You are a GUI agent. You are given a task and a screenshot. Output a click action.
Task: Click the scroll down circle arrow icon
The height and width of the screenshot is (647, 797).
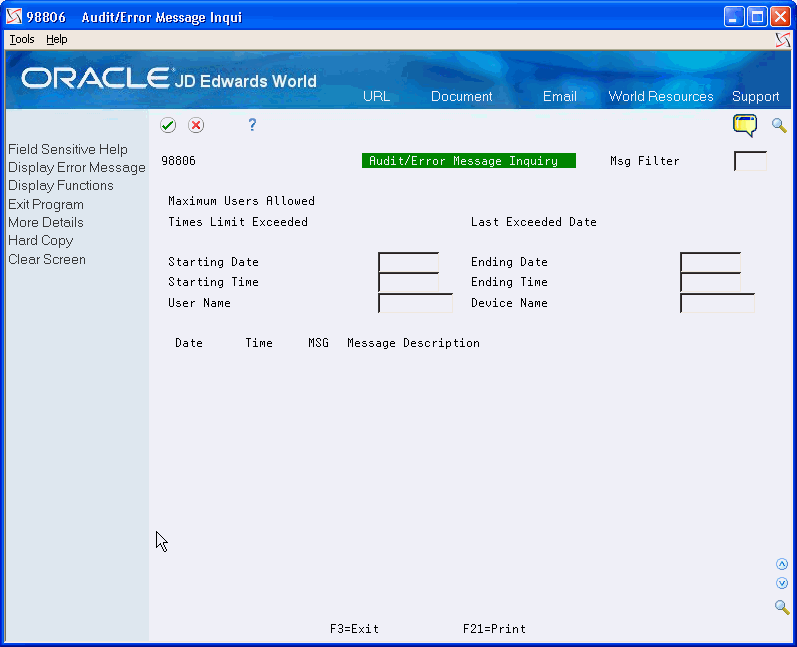coord(782,583)
